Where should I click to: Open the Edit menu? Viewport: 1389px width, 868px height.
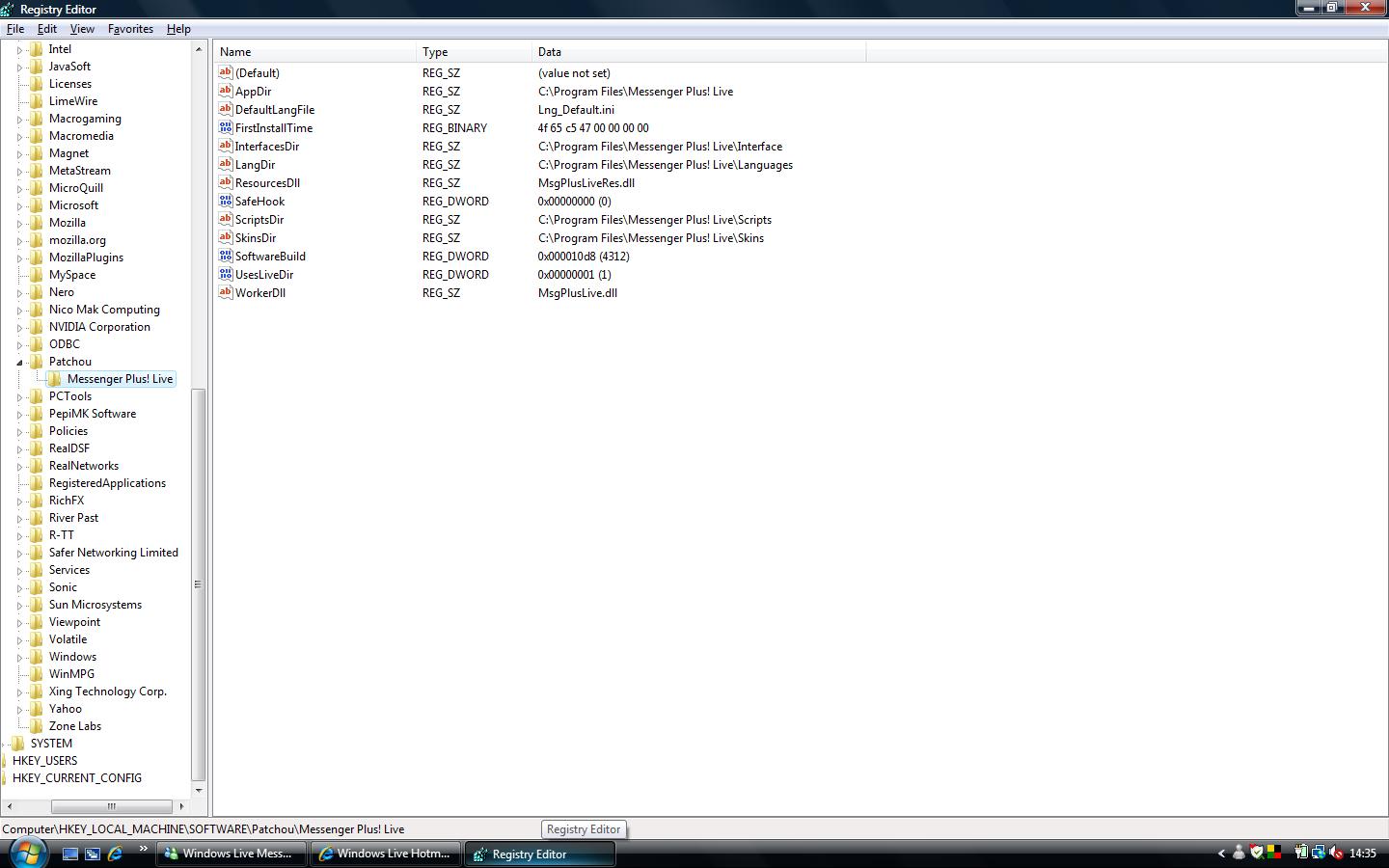point(46,29)
